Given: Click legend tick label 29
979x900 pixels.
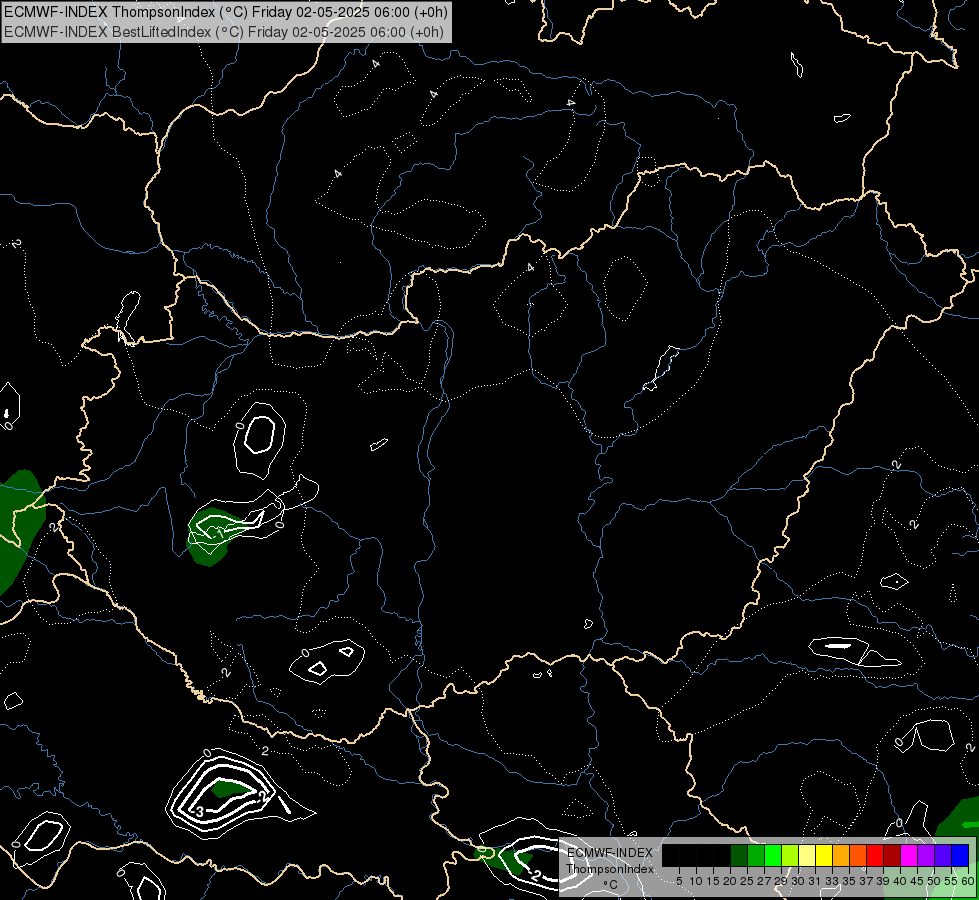Looking at the screenshot, I should point(781,881).
